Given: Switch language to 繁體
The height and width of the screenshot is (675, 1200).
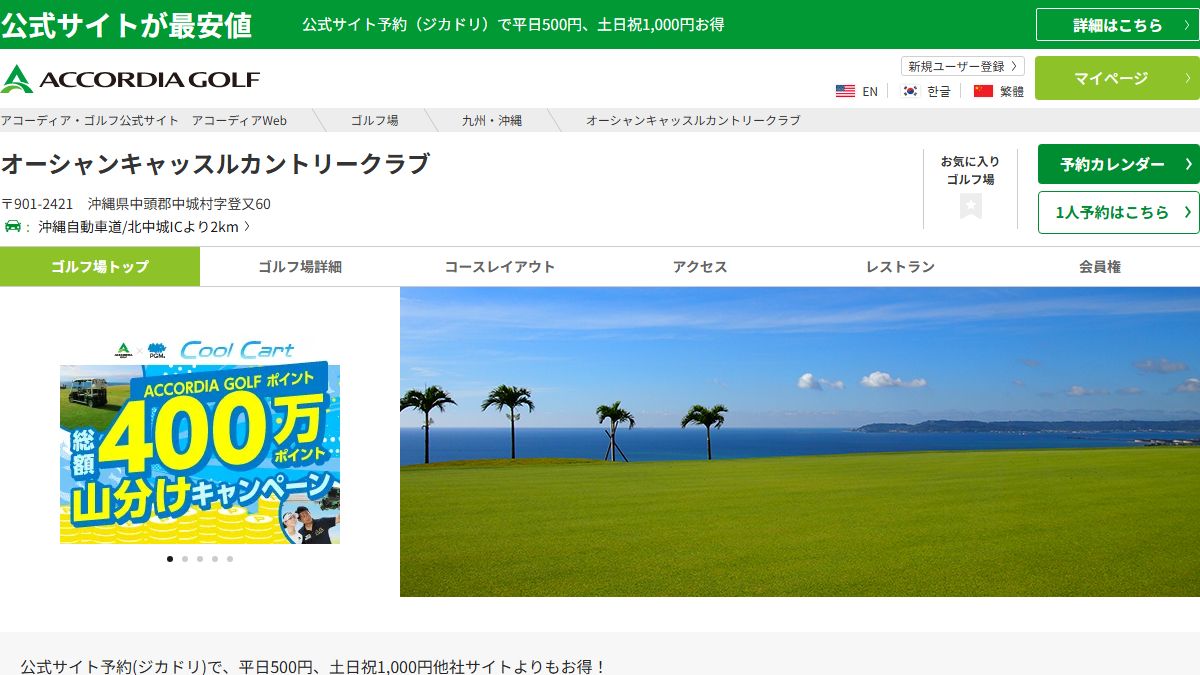Looking at the screenshot, I should pyautogui.click(x=1012, y=91).
